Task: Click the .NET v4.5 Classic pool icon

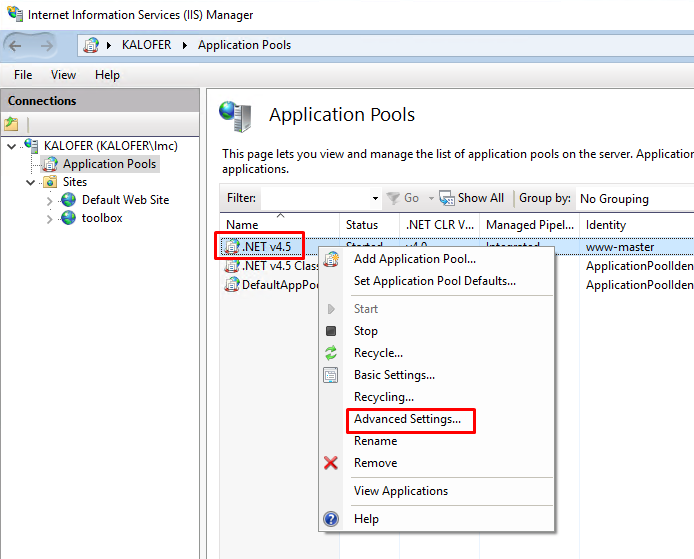Action: [232, 266]
